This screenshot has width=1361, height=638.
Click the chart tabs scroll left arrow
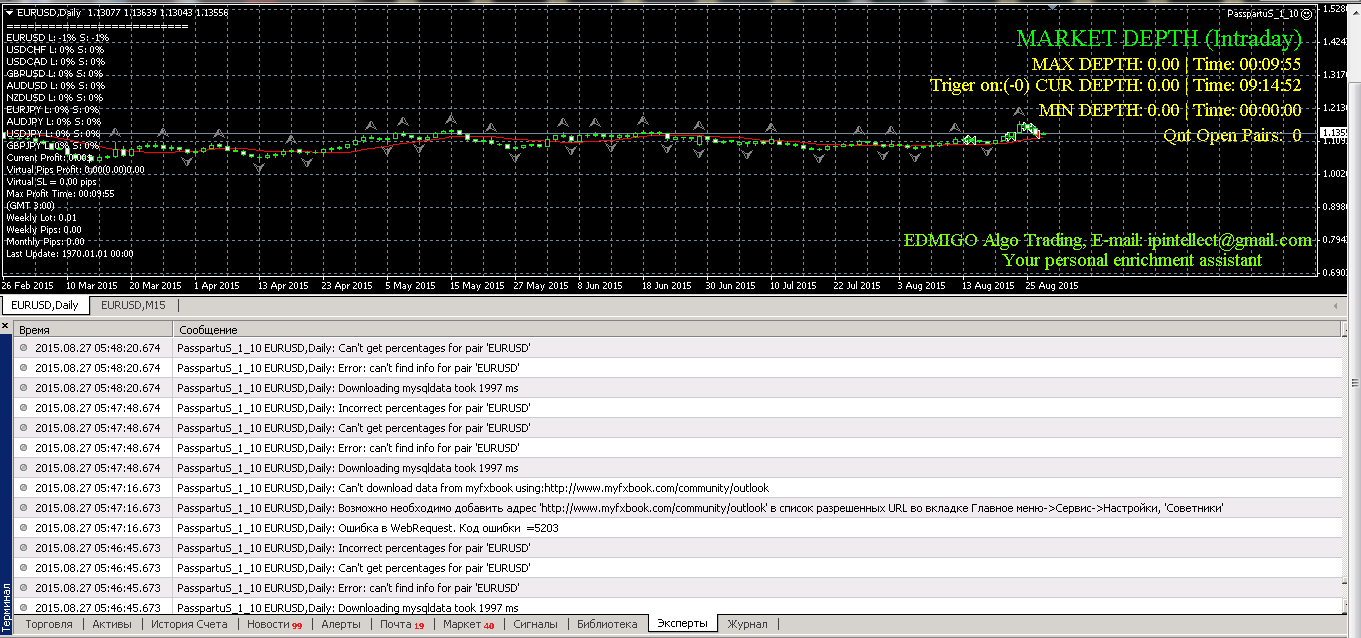click(x=1337, y=305)
